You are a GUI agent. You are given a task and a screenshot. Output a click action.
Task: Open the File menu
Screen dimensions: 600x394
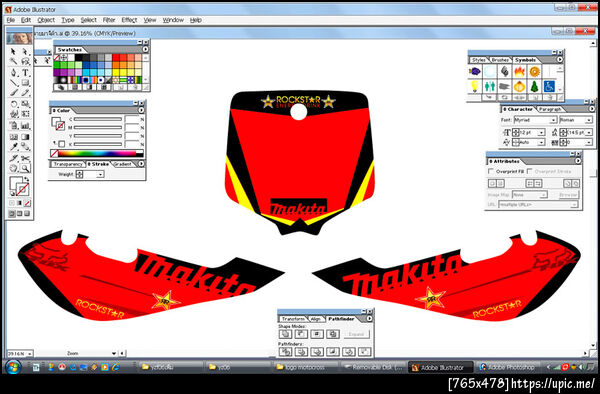11,20
